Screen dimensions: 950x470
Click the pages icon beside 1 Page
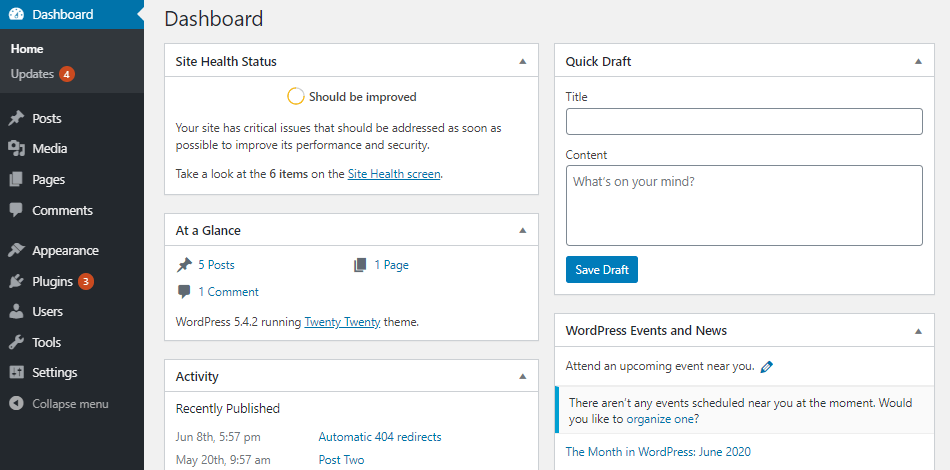click(x=360, y=265)
